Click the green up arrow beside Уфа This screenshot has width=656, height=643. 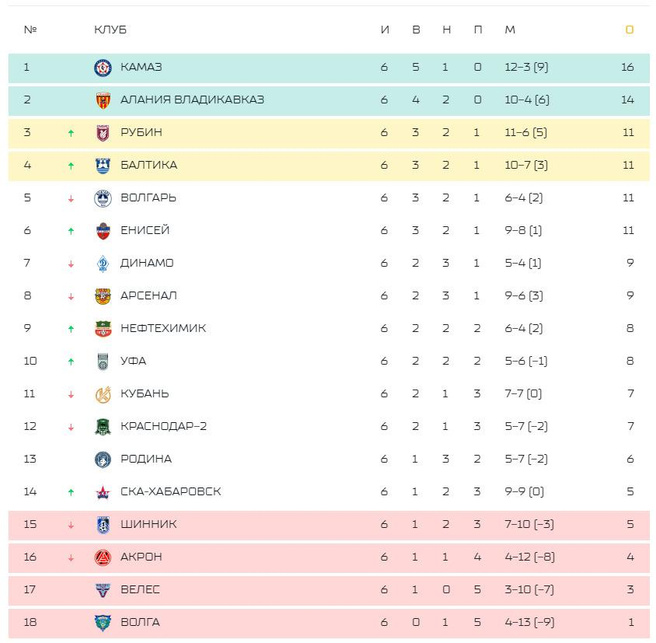tap(71, 362)
